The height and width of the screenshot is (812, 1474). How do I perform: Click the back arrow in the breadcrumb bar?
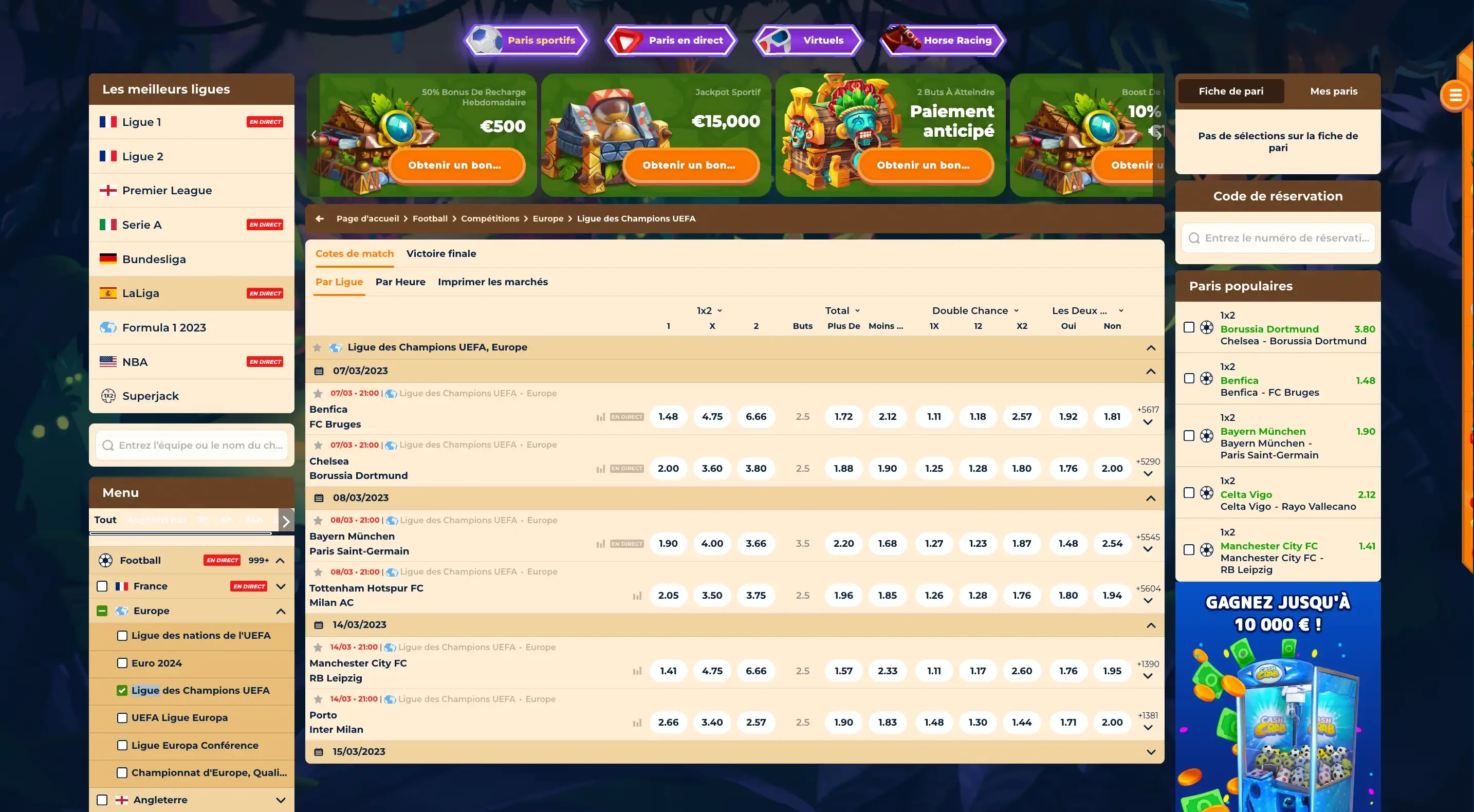(x=320, y=218)
